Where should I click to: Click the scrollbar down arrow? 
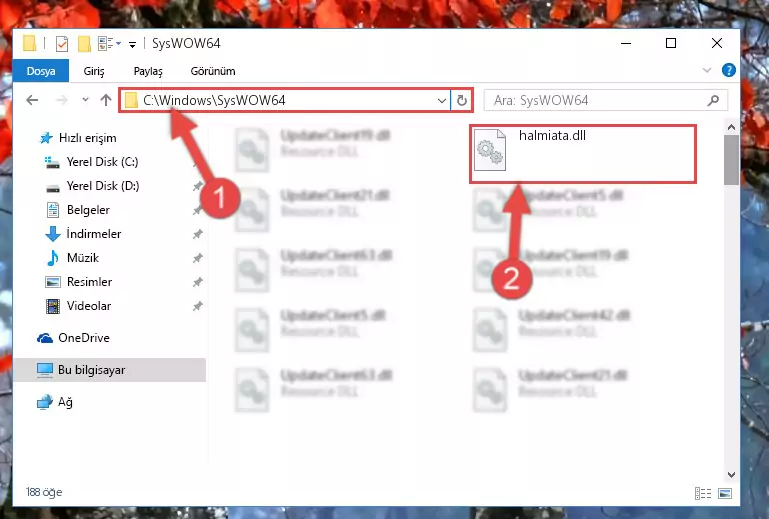click(x=731, y=474)
